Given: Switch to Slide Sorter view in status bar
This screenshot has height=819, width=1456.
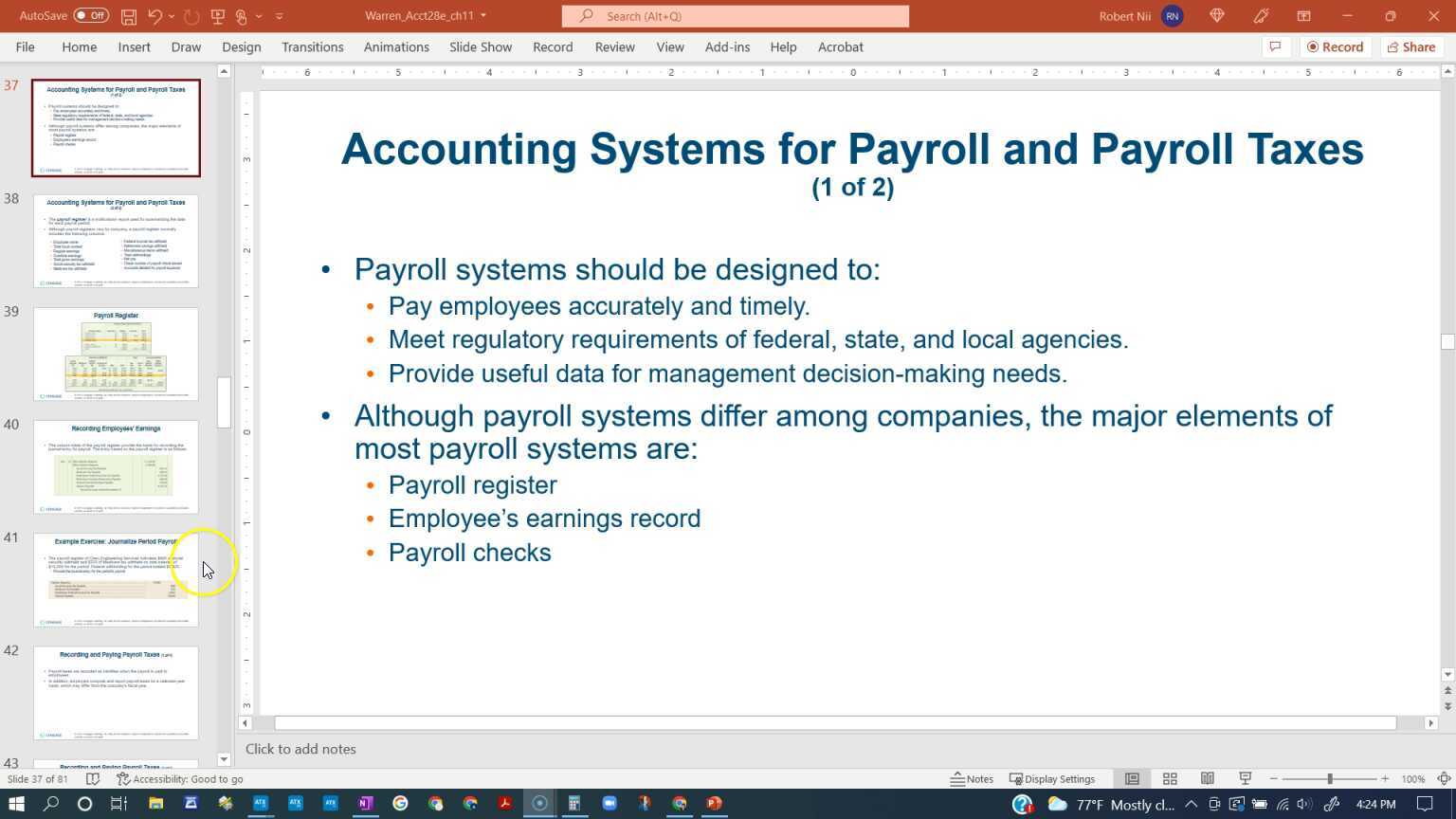Looking at the screenshot, I should click(1170, 778).
